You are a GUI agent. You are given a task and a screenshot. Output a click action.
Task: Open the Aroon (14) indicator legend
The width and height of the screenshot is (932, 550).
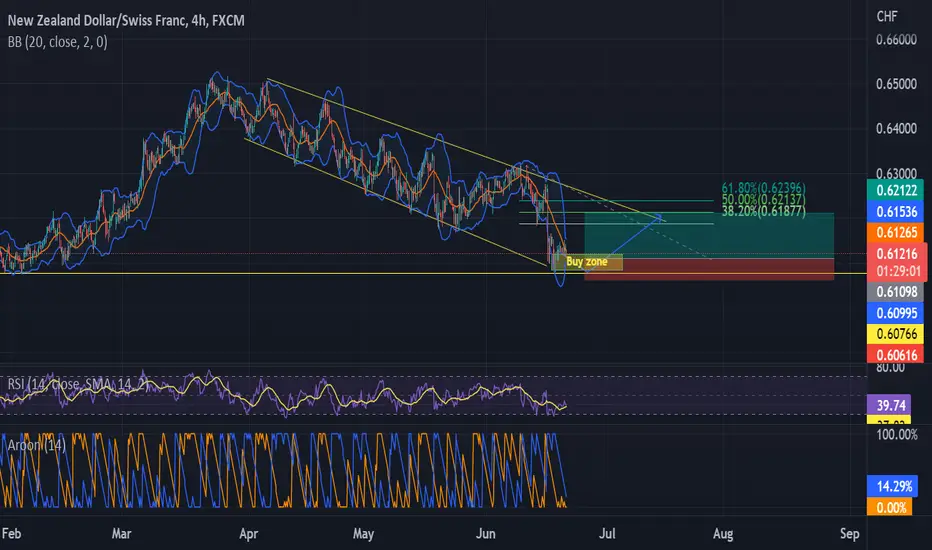click(36, 445)
